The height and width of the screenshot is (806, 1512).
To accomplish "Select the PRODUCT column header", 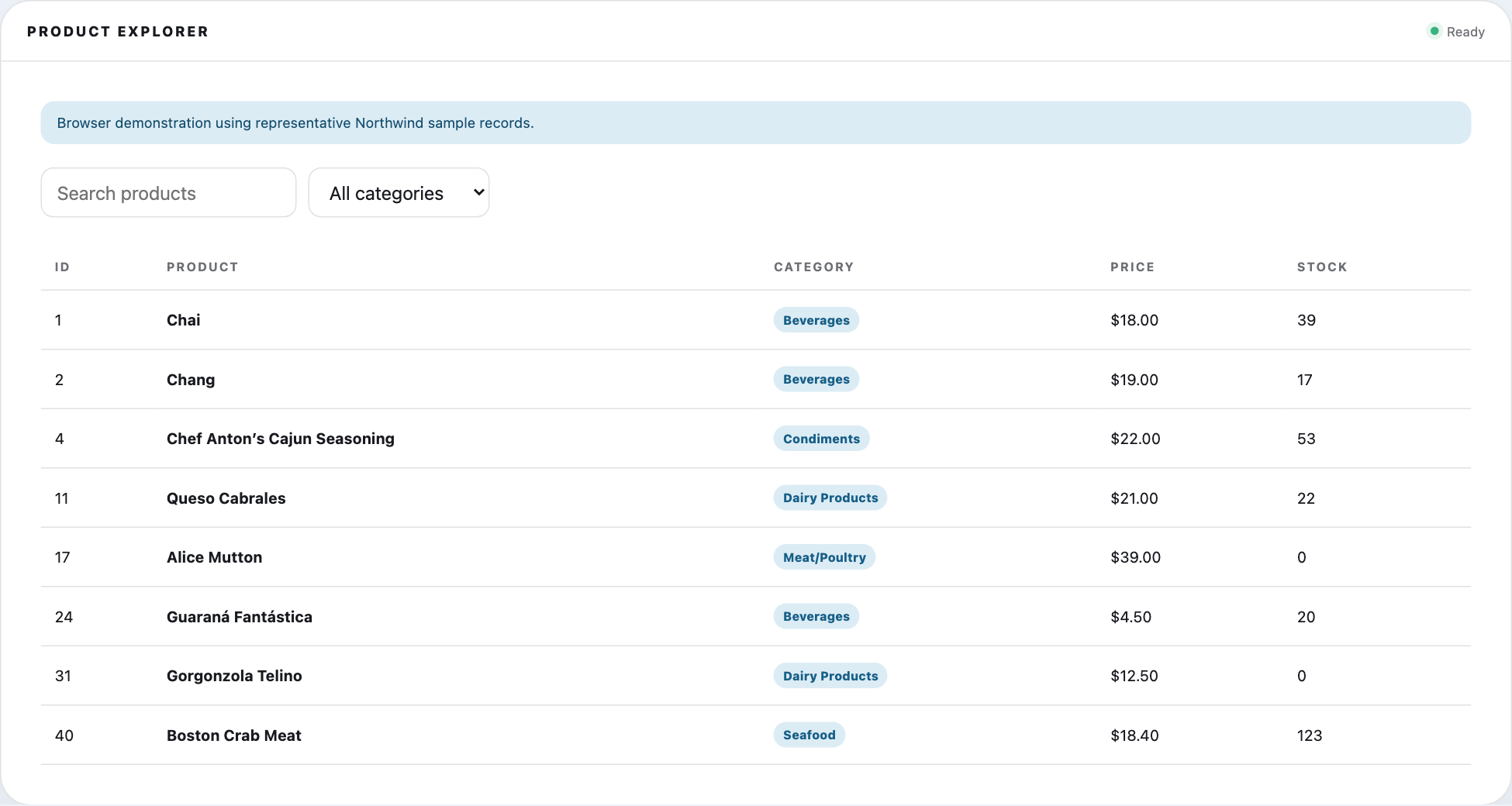I will click(202, 267).
